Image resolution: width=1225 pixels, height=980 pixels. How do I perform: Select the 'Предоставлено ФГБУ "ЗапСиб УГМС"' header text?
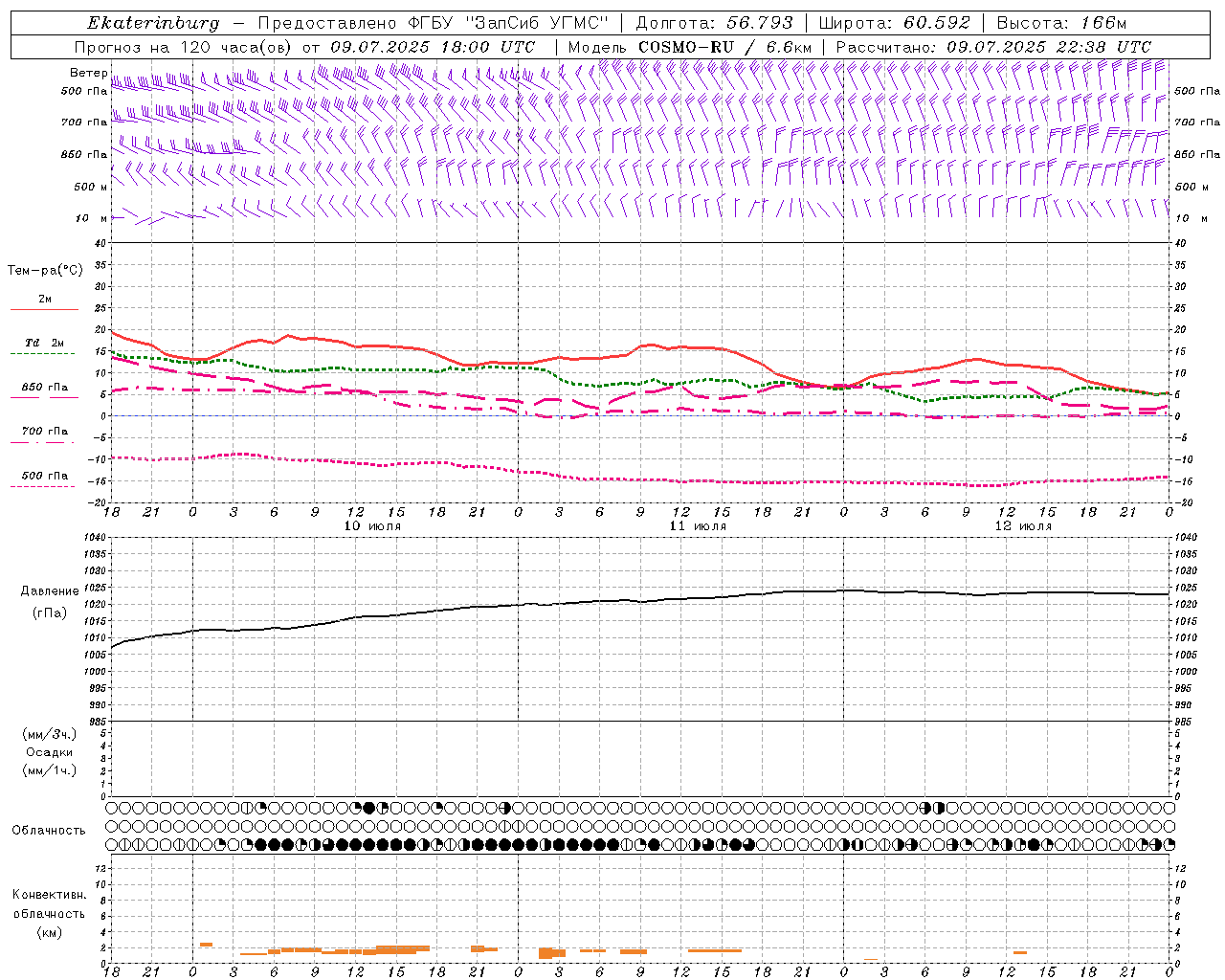click(x=434, y=23)
